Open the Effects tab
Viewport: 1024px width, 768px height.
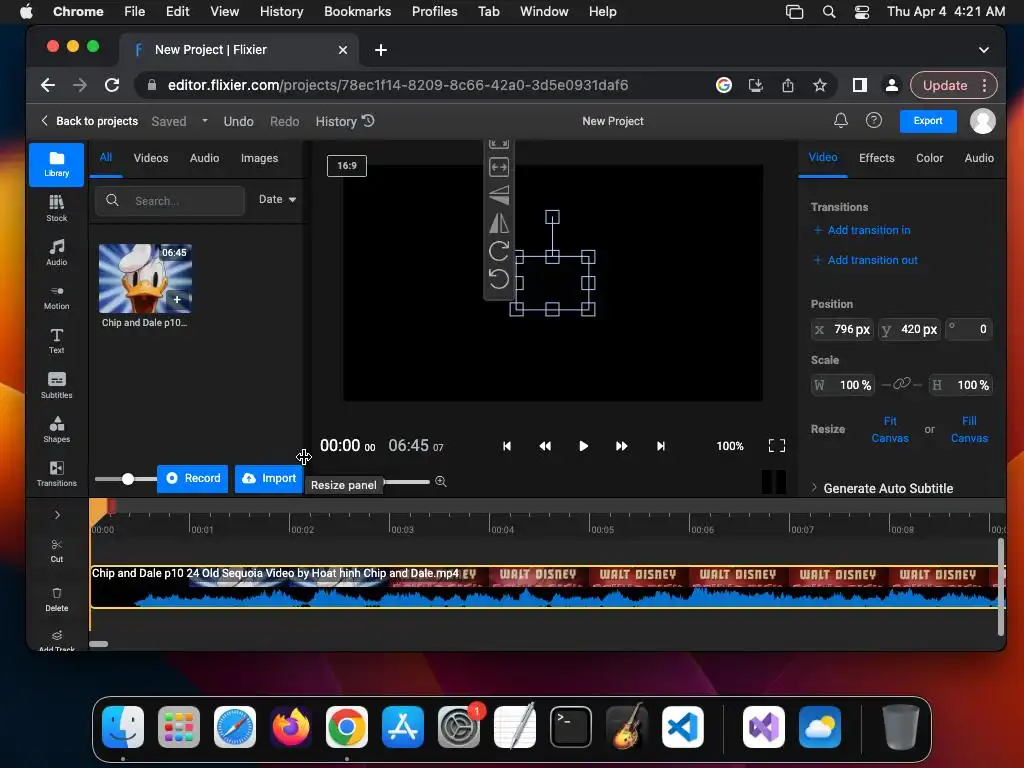[x=876, y=158]
